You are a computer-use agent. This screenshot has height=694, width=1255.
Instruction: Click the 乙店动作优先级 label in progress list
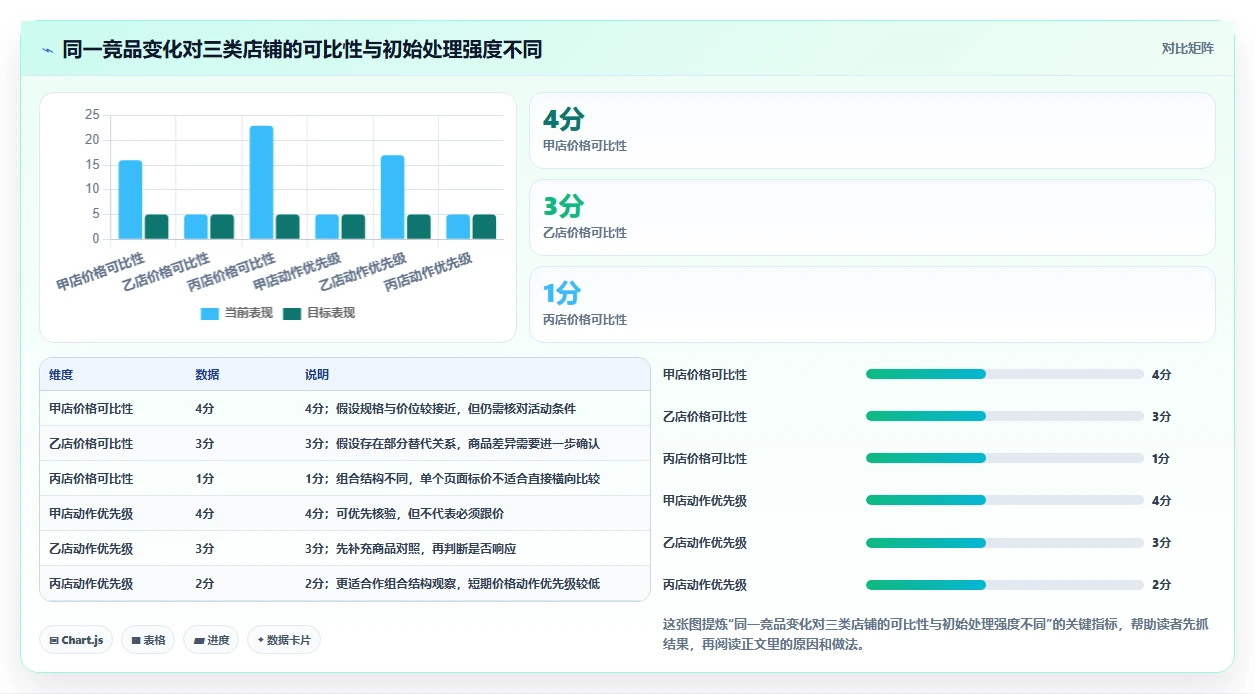point(705,542)
